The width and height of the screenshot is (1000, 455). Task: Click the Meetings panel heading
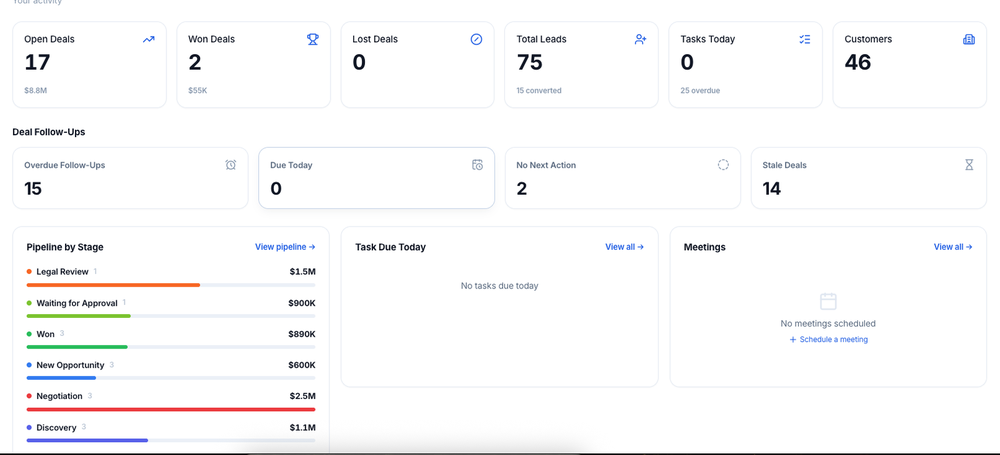pyautogui.click(x=705, y=247)
